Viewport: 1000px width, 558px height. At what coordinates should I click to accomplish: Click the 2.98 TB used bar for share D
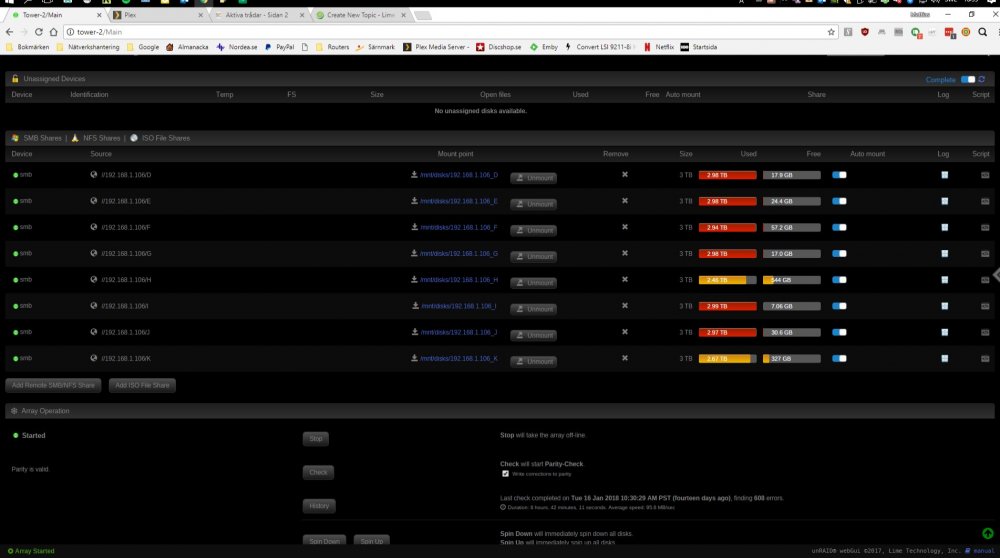[x=728, y=175]
